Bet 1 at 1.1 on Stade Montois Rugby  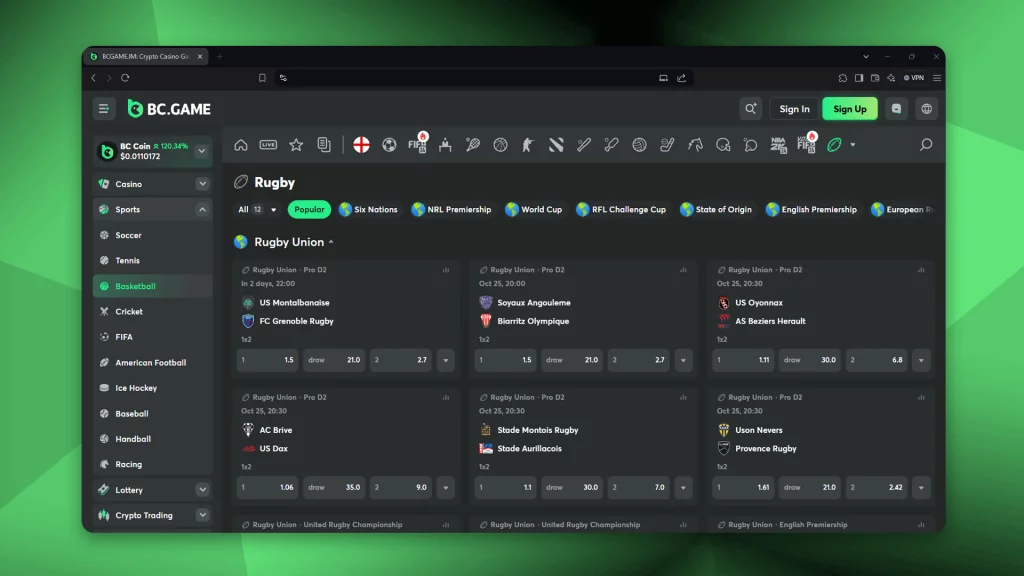click(505, 487)
